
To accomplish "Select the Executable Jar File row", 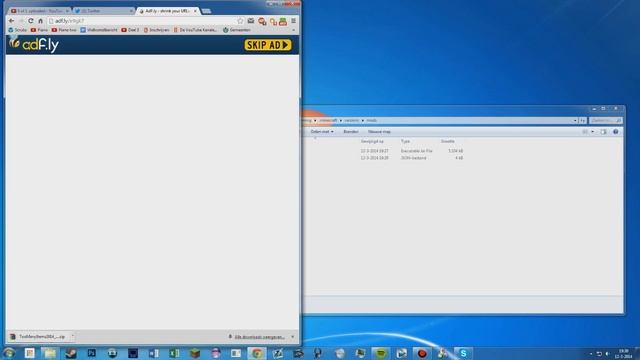I will [411, 151].
